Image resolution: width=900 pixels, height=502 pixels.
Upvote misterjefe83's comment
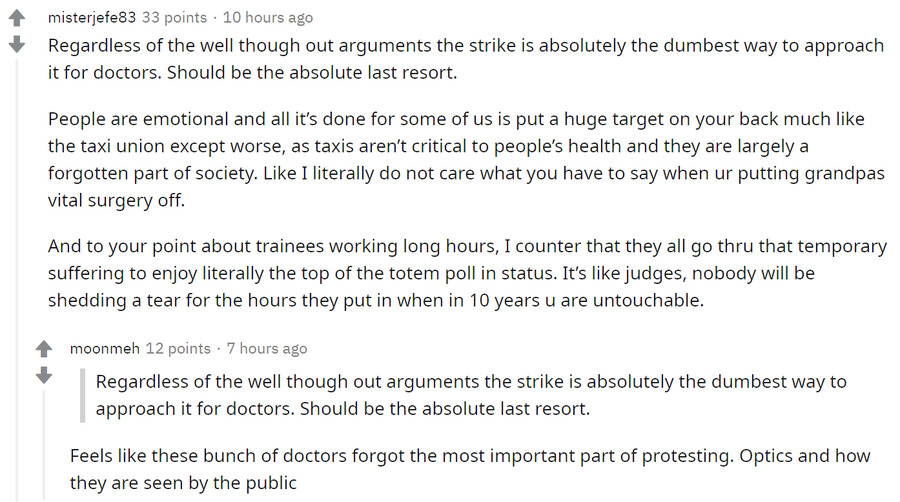[x=16, y=19]
